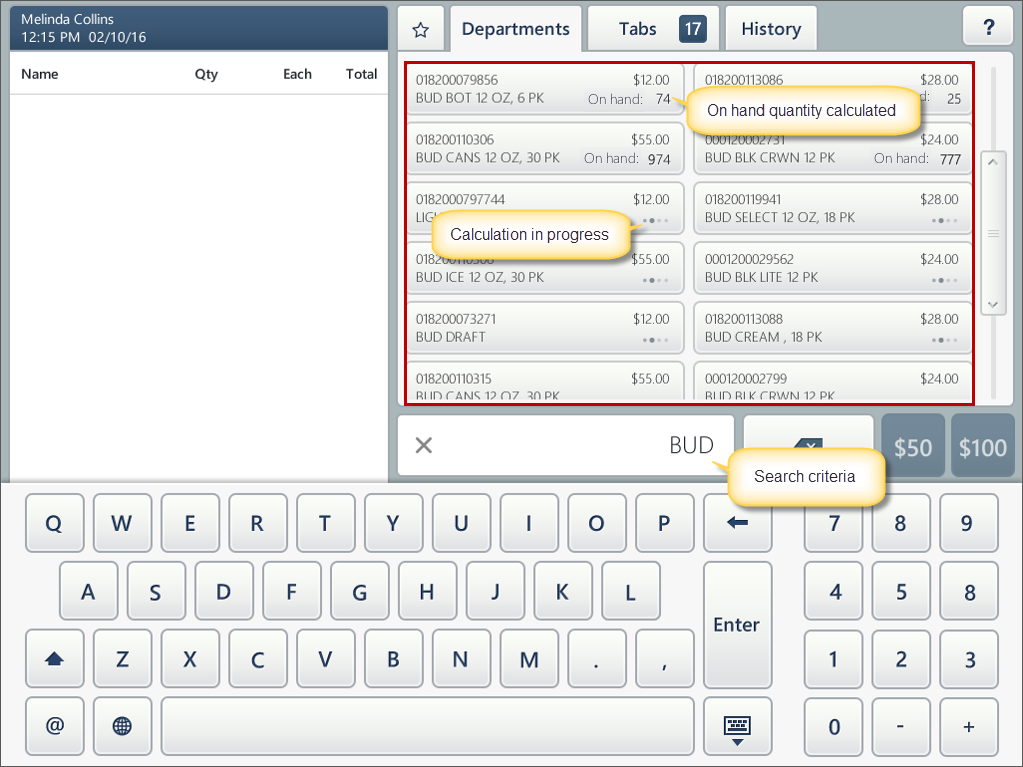Open the favorites star tab
Screen dimensions: 1023x767
coord(421,29)
